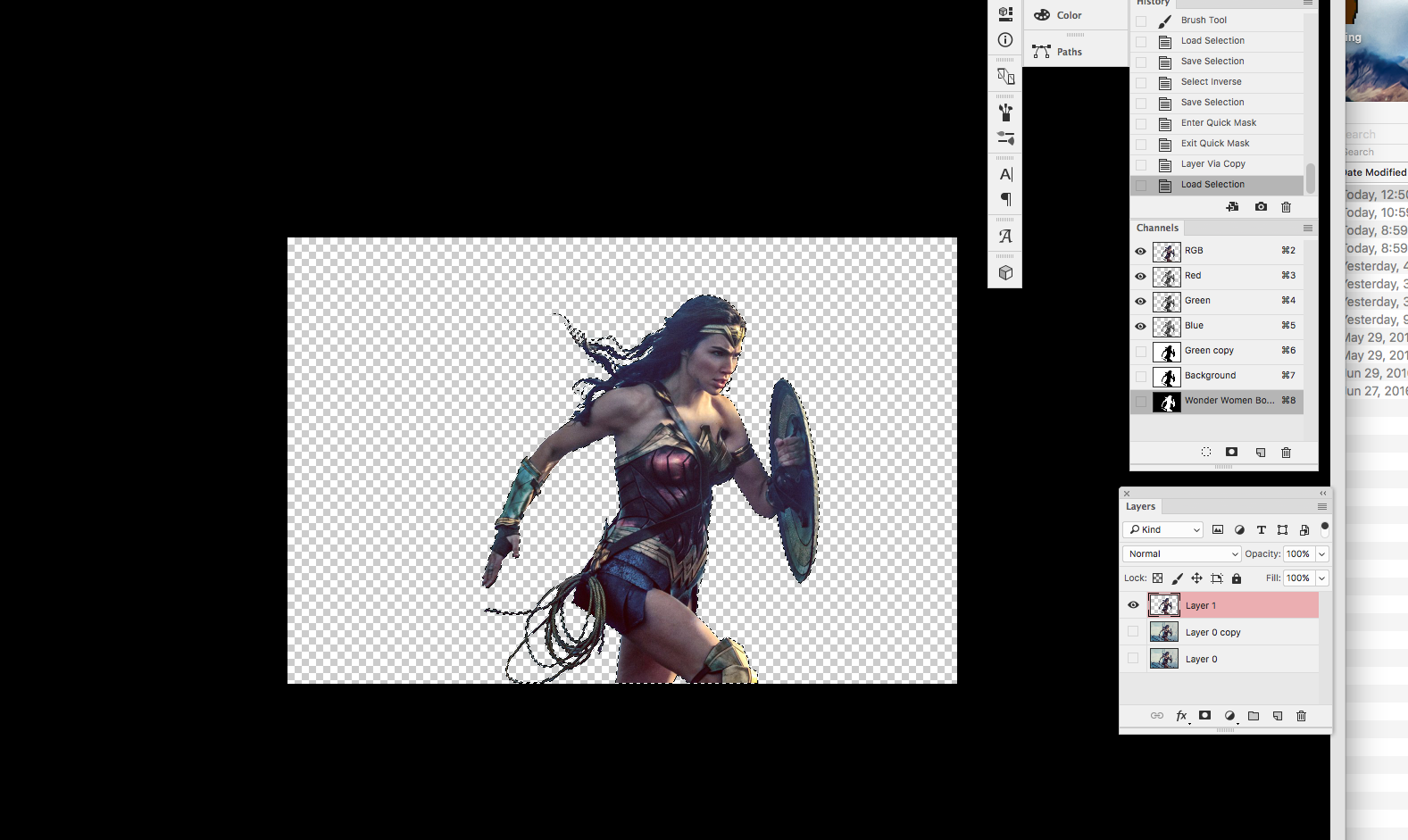Hide Blue channel eye icon
Image resolution: width=1408 pixels, height=840 pixels.
pos(1140,326)
